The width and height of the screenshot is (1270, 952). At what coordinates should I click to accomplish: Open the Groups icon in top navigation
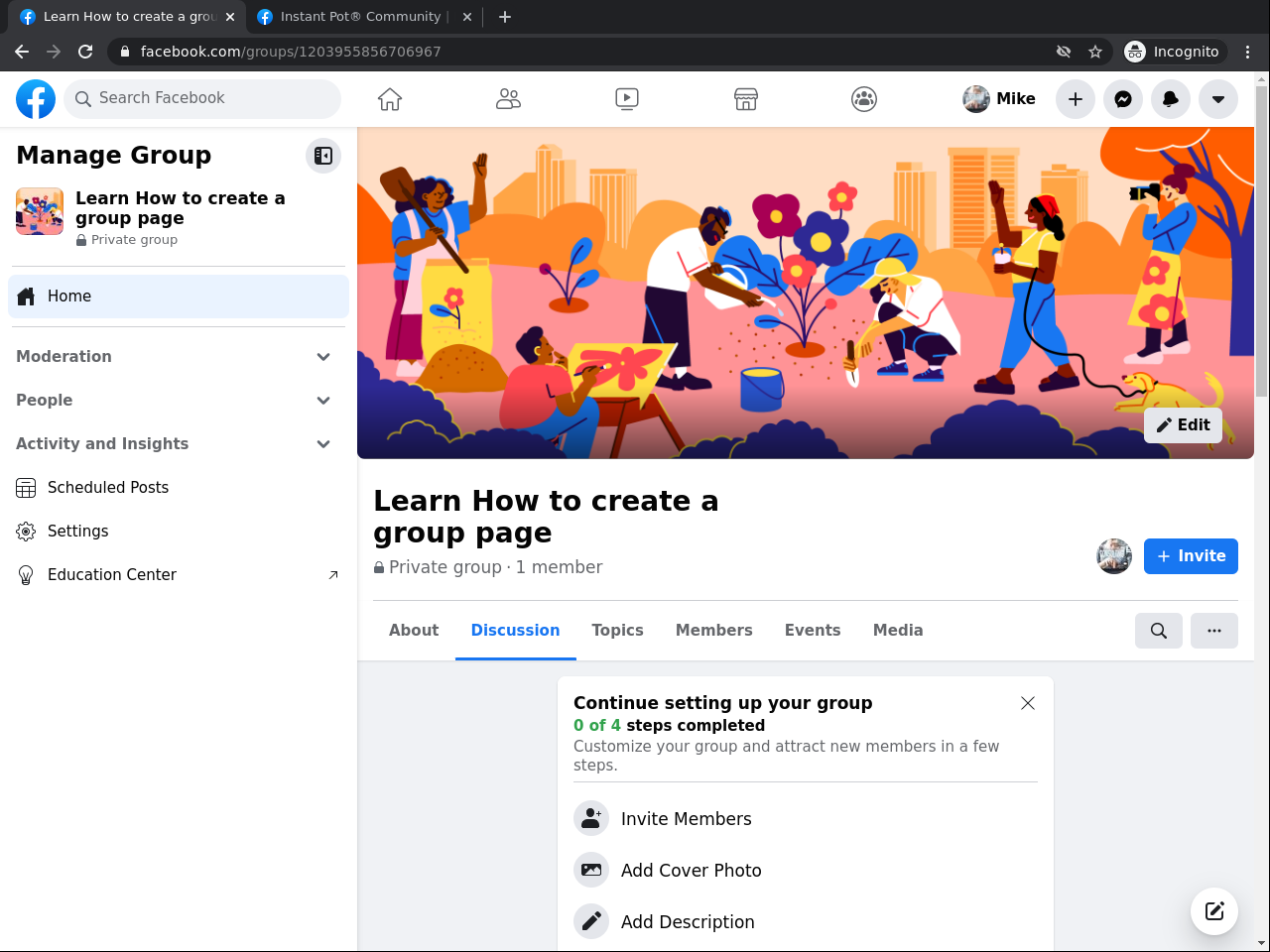point(864,99)
